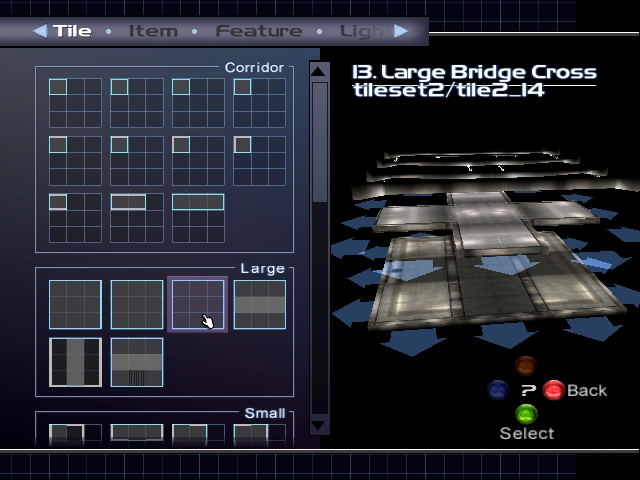
Task: Select fourth Corridor tile in second row
Action: 259,161
